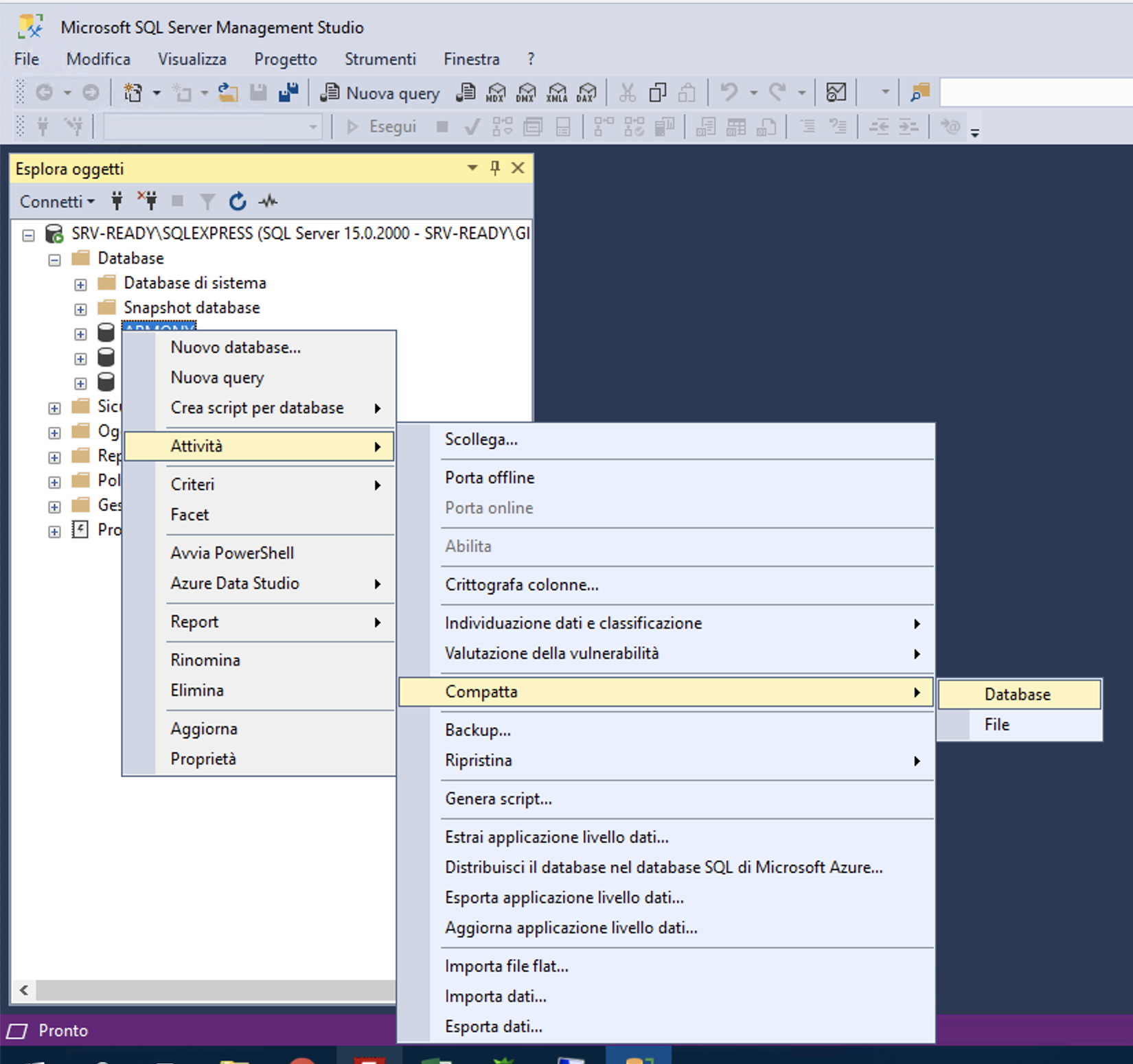The image size is (1133, 1064).
Task: Click the find in files icon
Action: (x=920, y=92)
